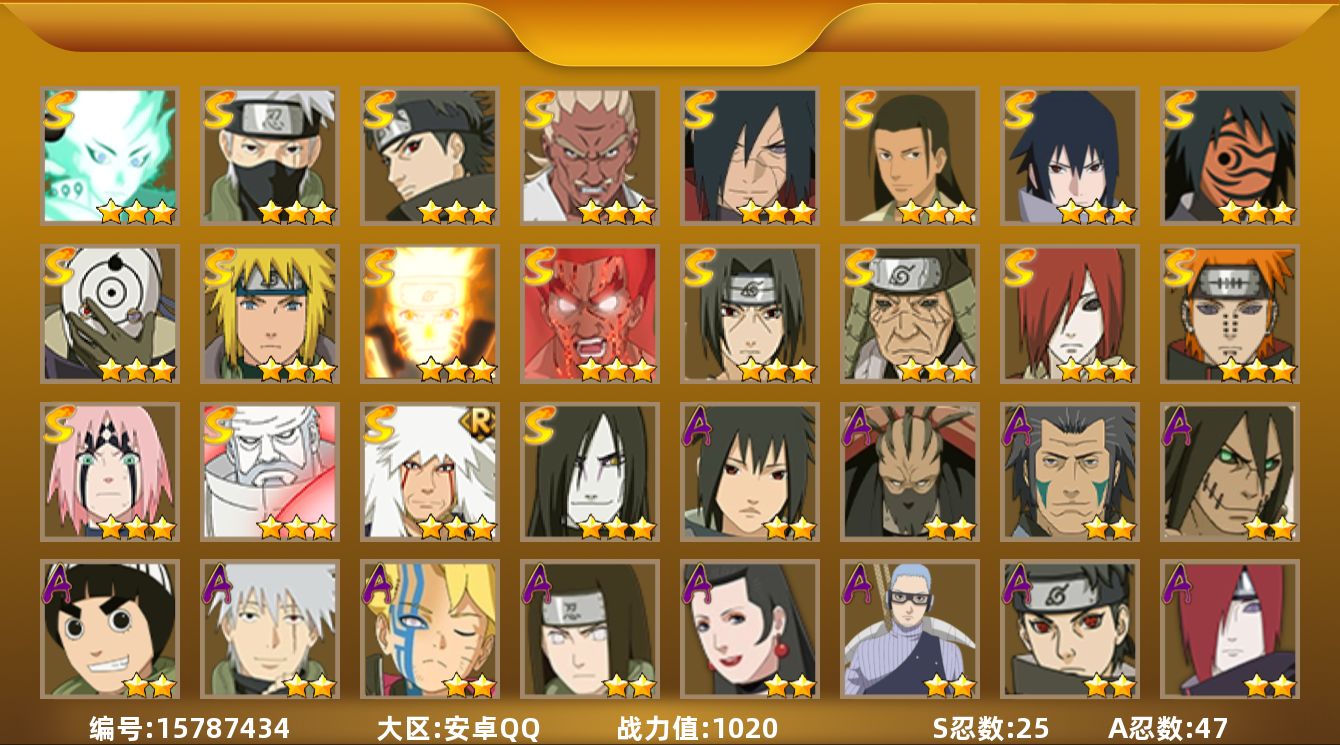
Task: Open the blonde Boruto portrait with blue markings
Action: 430,629
